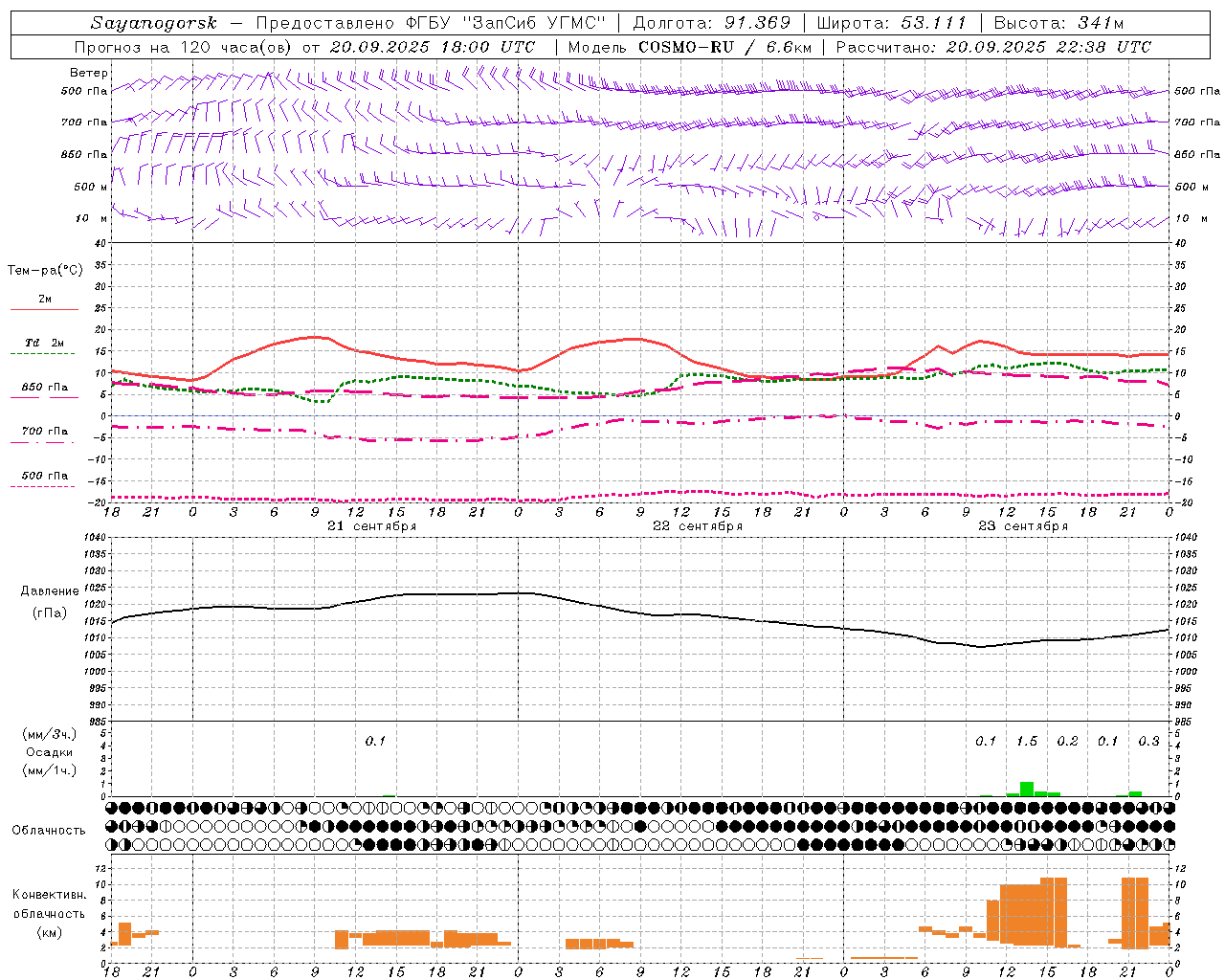Select the Широта: 53.111 header field
This screenshot has height=980, width=1225.
(892, 23)
